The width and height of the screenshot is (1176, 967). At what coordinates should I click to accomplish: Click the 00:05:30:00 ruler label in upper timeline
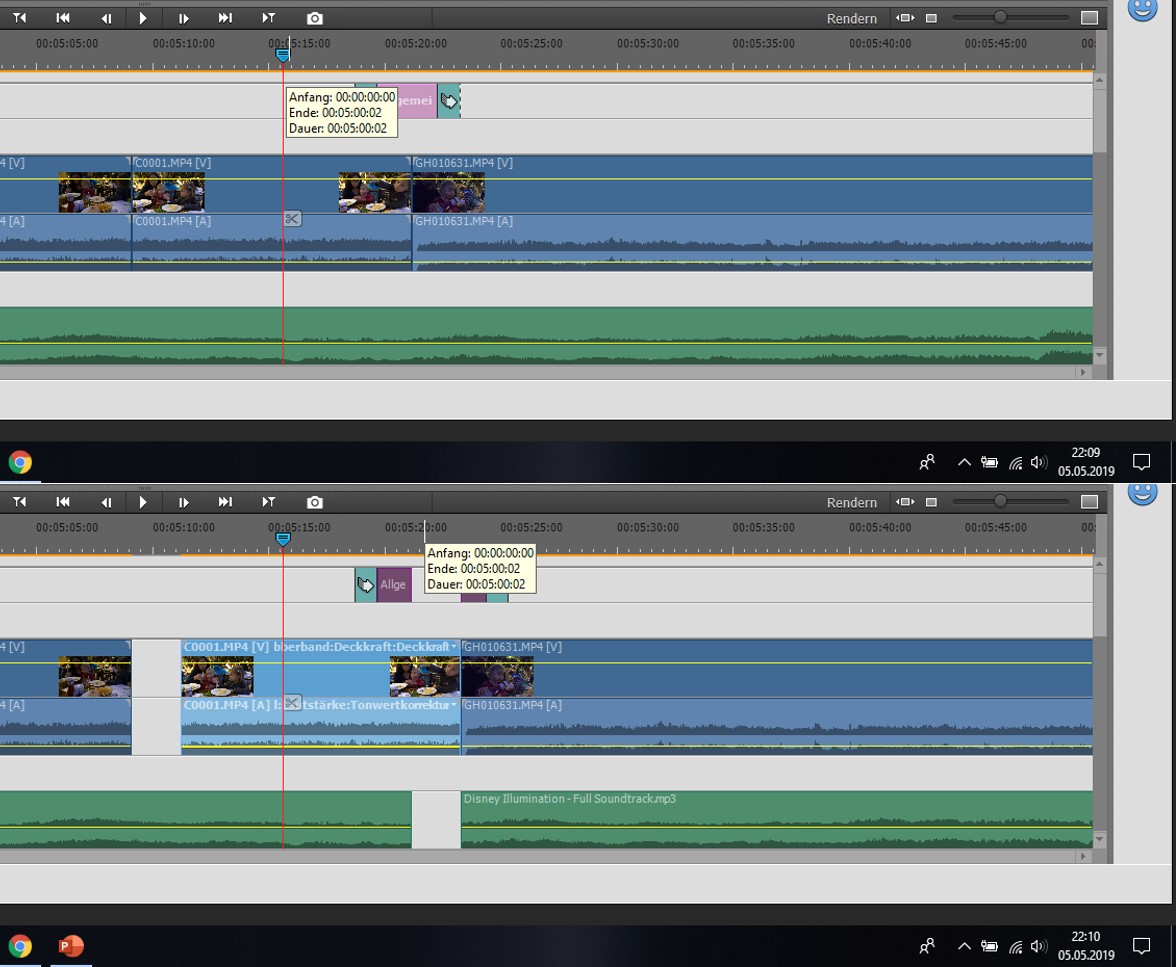pyautogui.click(x=648, y=44)
